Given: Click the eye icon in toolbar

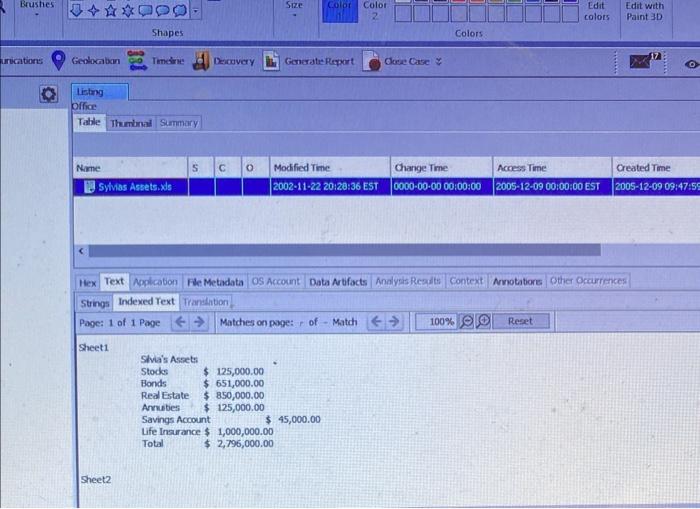Looking at the screenshot, I should tap(692, 64).
